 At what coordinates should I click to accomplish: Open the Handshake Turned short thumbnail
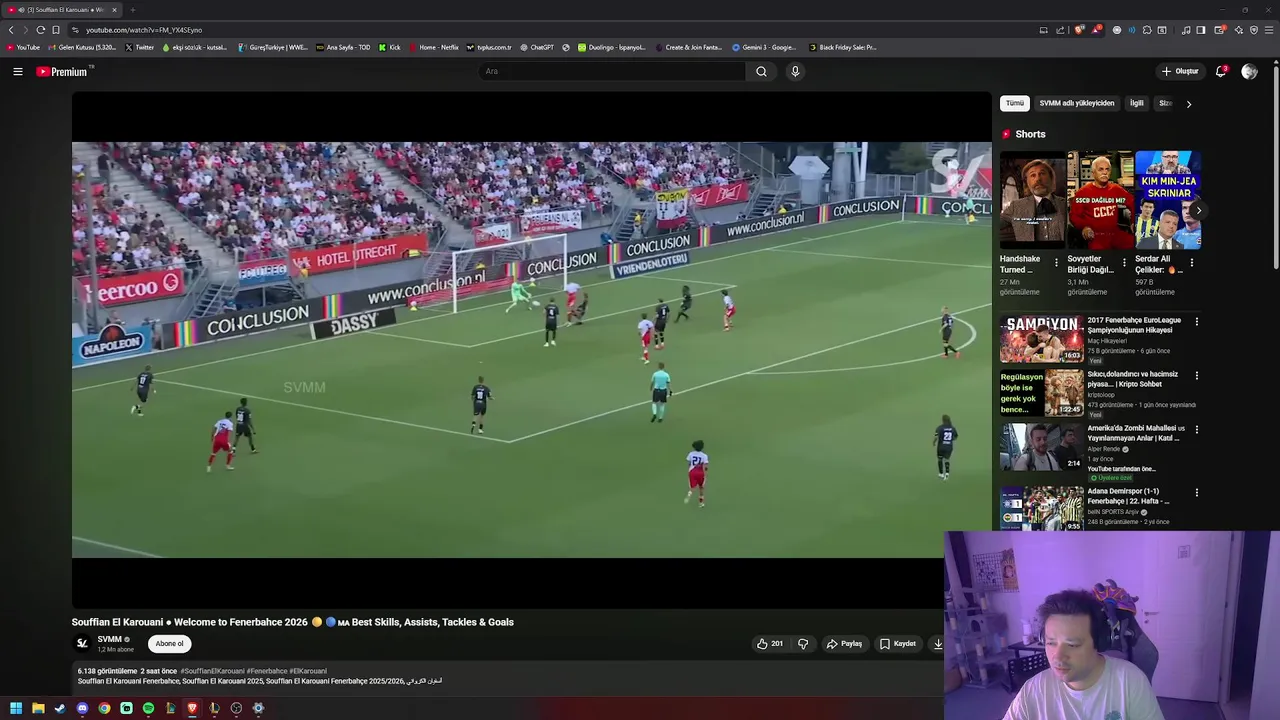point(1032,199)
